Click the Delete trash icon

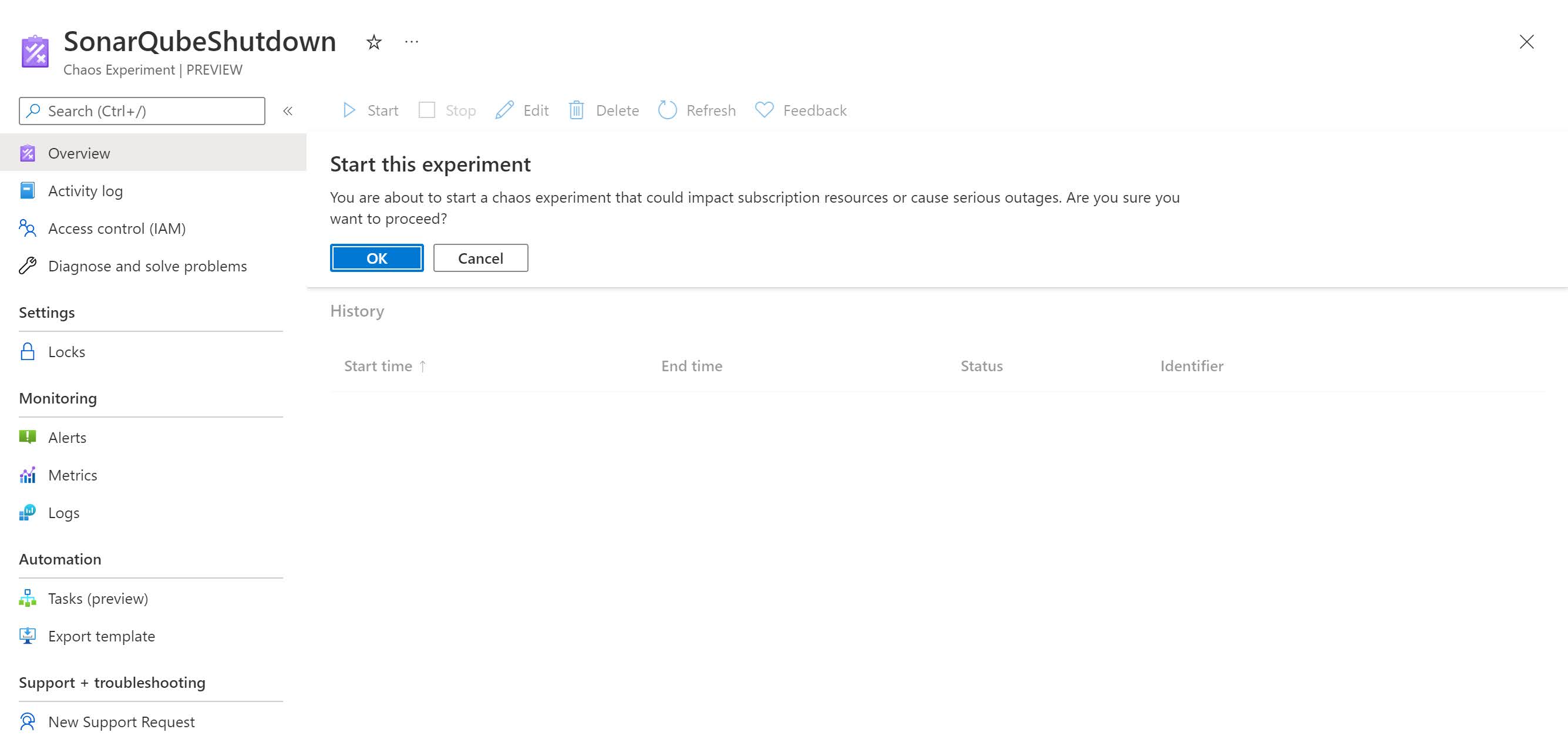coord(576,110)
